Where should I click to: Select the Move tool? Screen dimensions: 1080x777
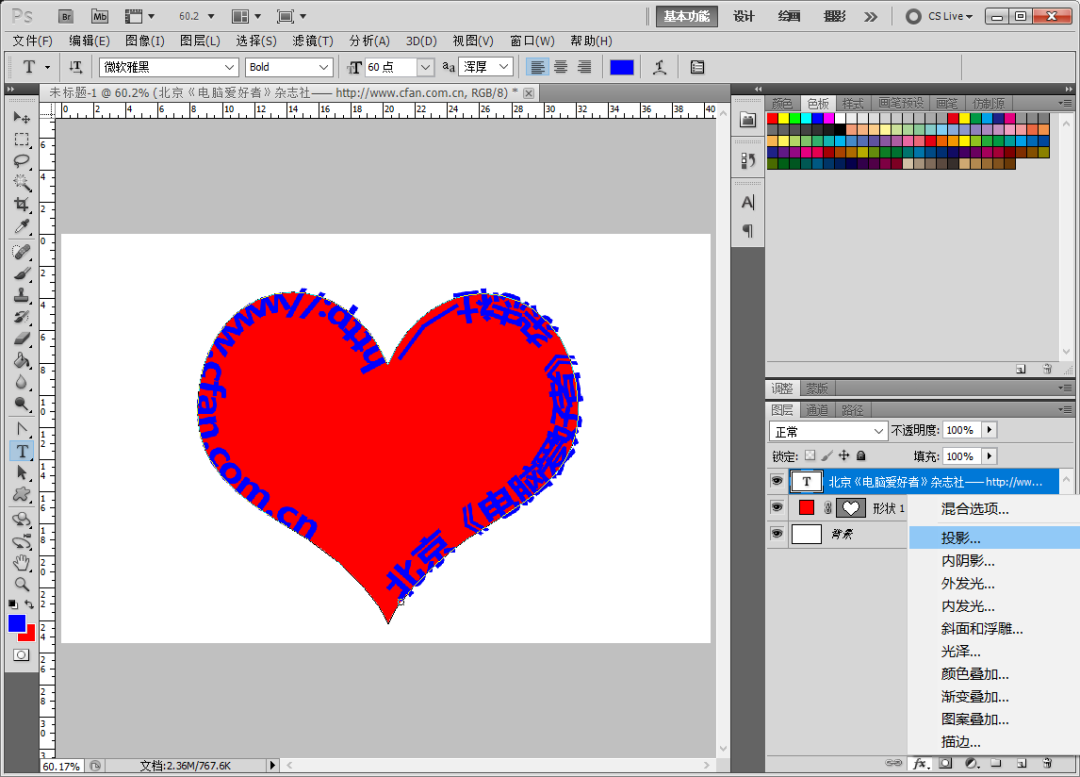coord(21,118)
